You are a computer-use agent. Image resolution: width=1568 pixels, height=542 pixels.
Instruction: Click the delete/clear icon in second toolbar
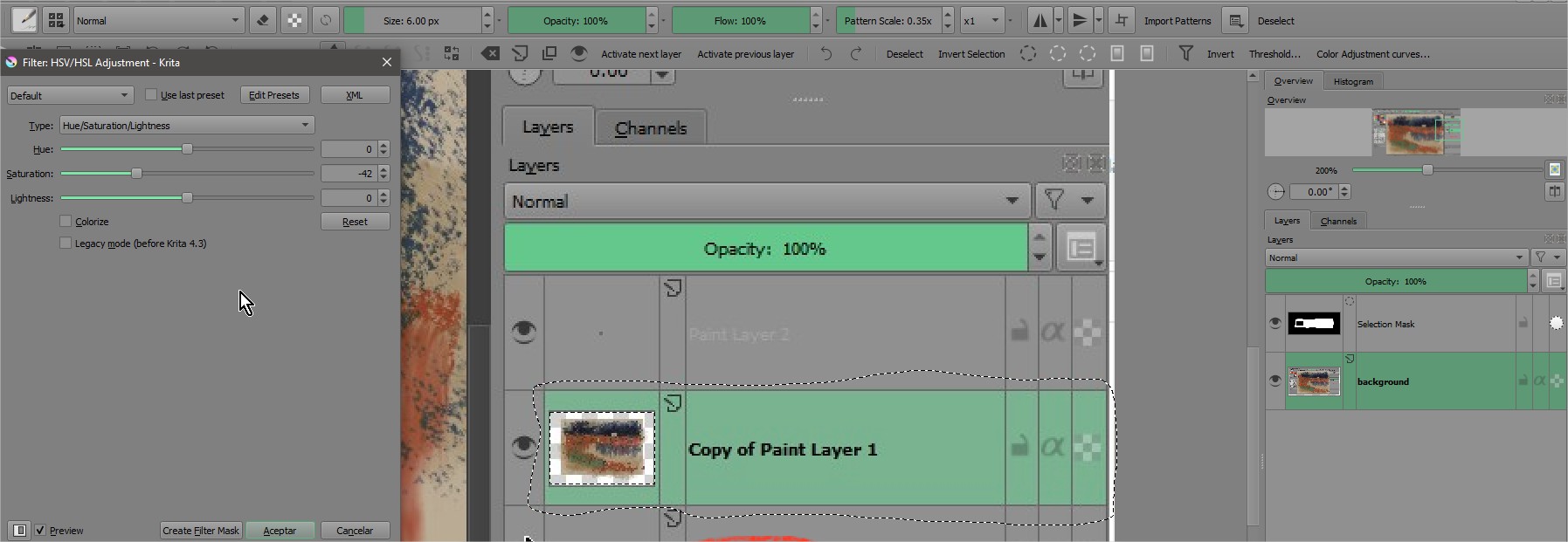(x=491, y=54)
